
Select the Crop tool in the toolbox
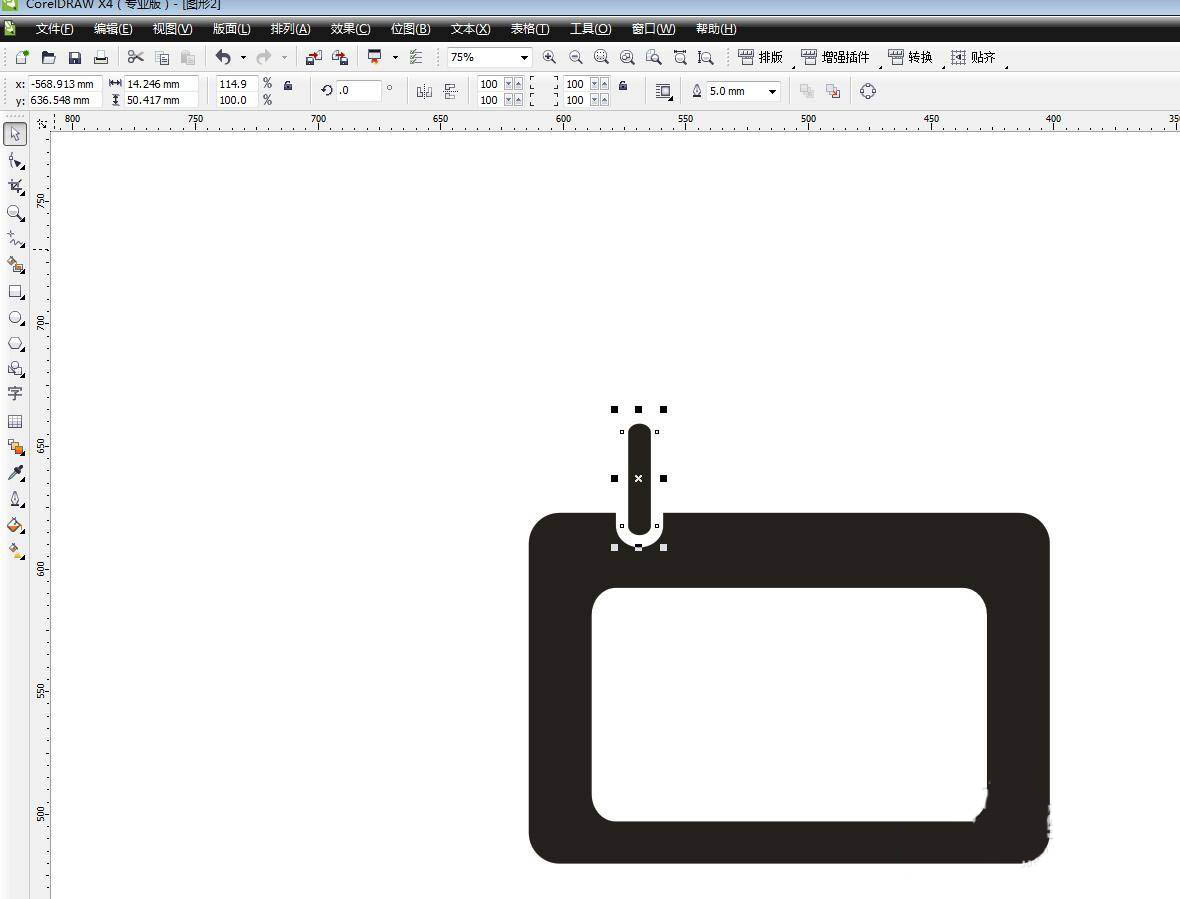pyautogui.click(x=15, y=187)
